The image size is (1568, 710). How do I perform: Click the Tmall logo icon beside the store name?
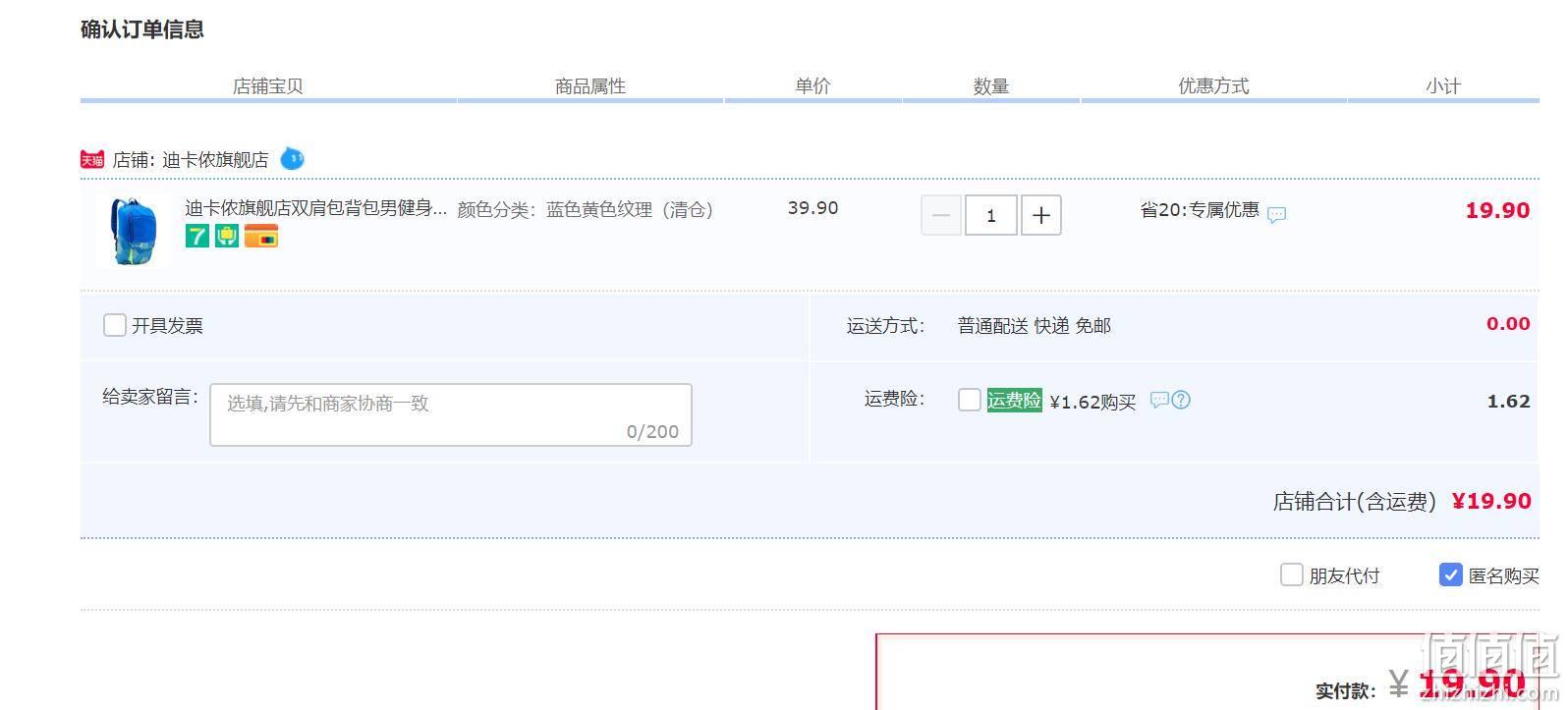pyautogui.click(x=92, y=159)
